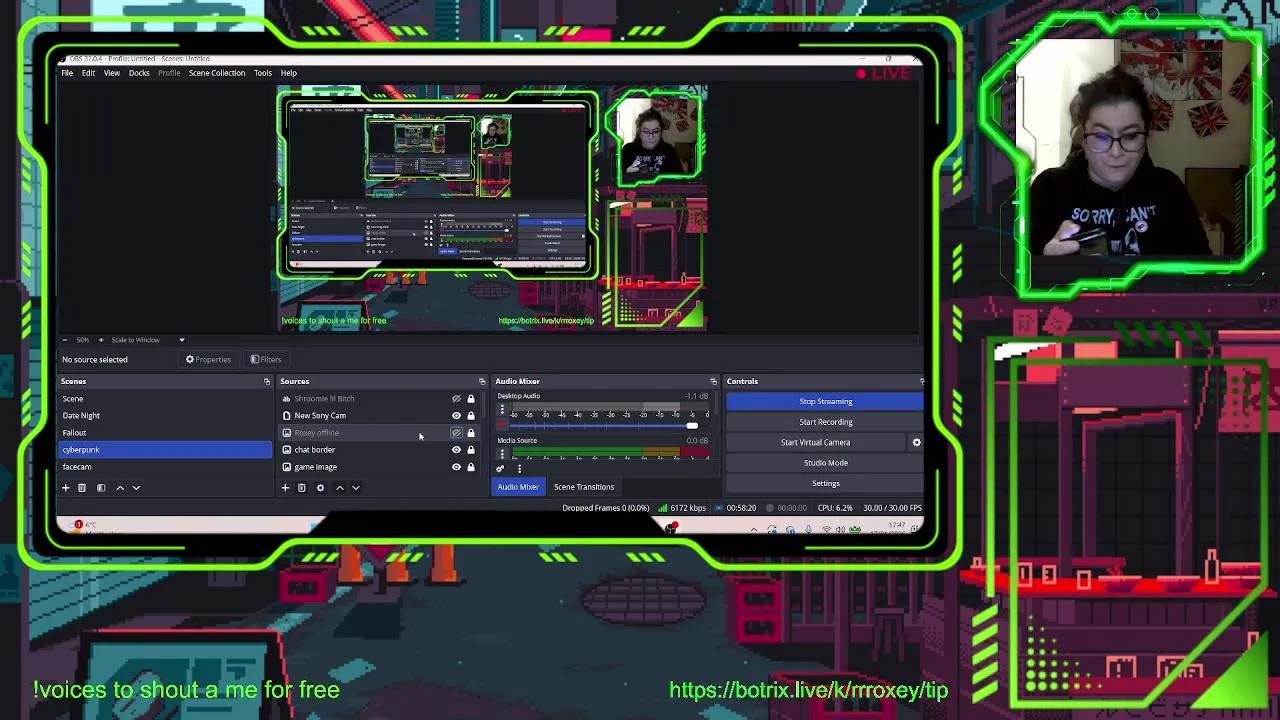The image size is (1280, 720).
Task: Click Start Recording button
Action: pyautogui.click(x=825, y=422)
